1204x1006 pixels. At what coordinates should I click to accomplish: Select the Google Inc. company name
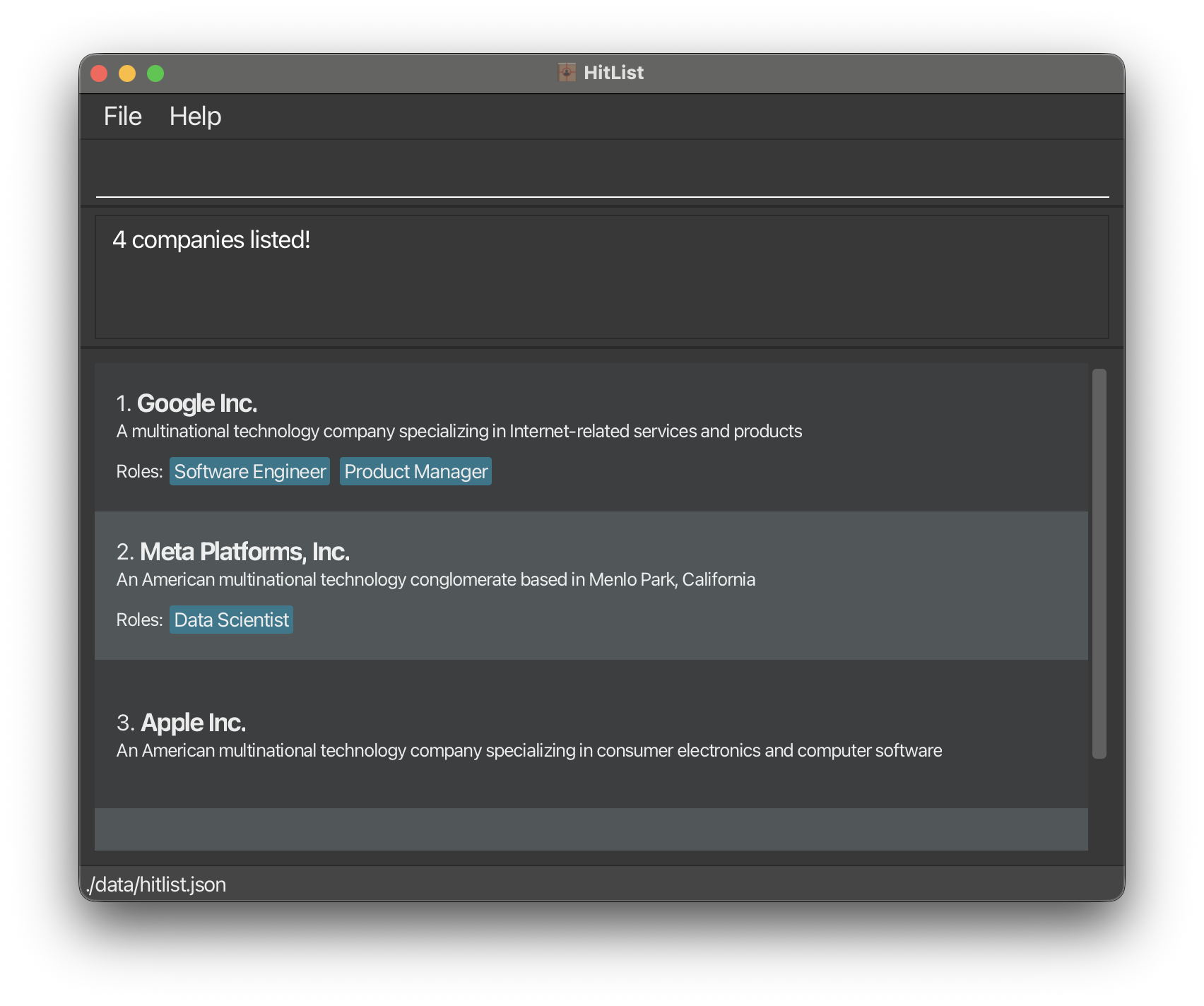tap(197, 403)
